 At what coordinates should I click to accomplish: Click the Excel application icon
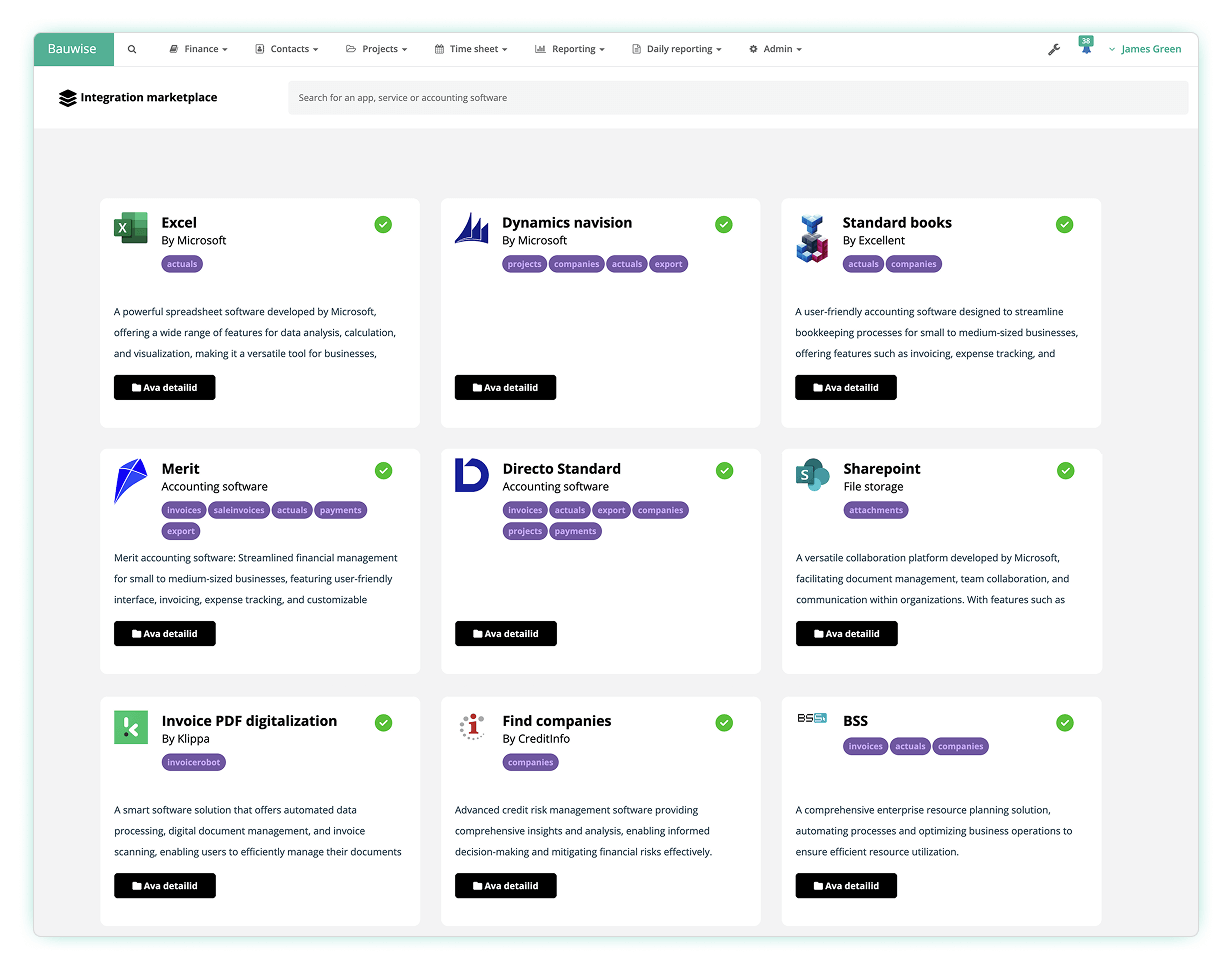[130, 230]
